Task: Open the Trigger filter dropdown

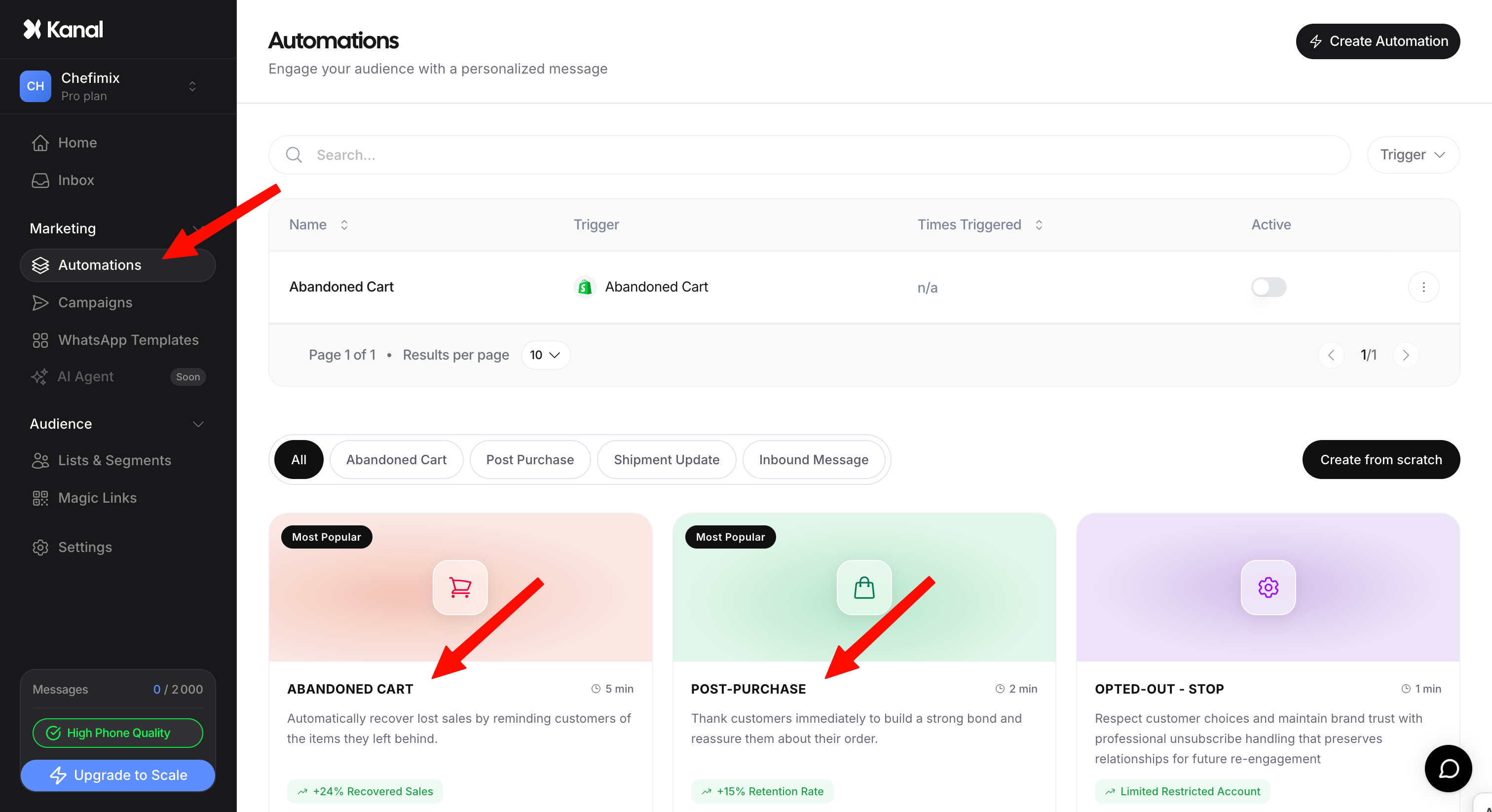Action: click(1413, 154)
